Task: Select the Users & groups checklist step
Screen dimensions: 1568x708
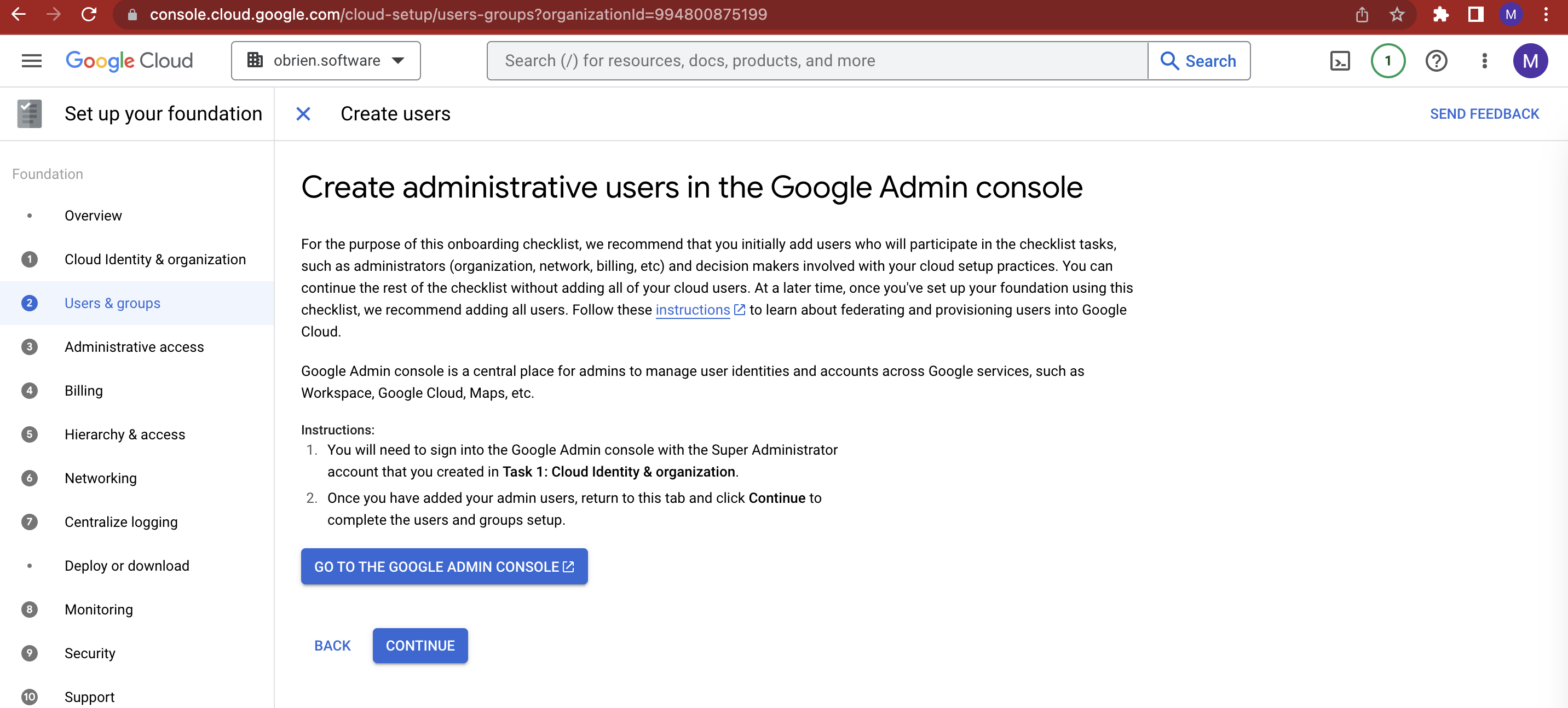Action: point(112,303)
